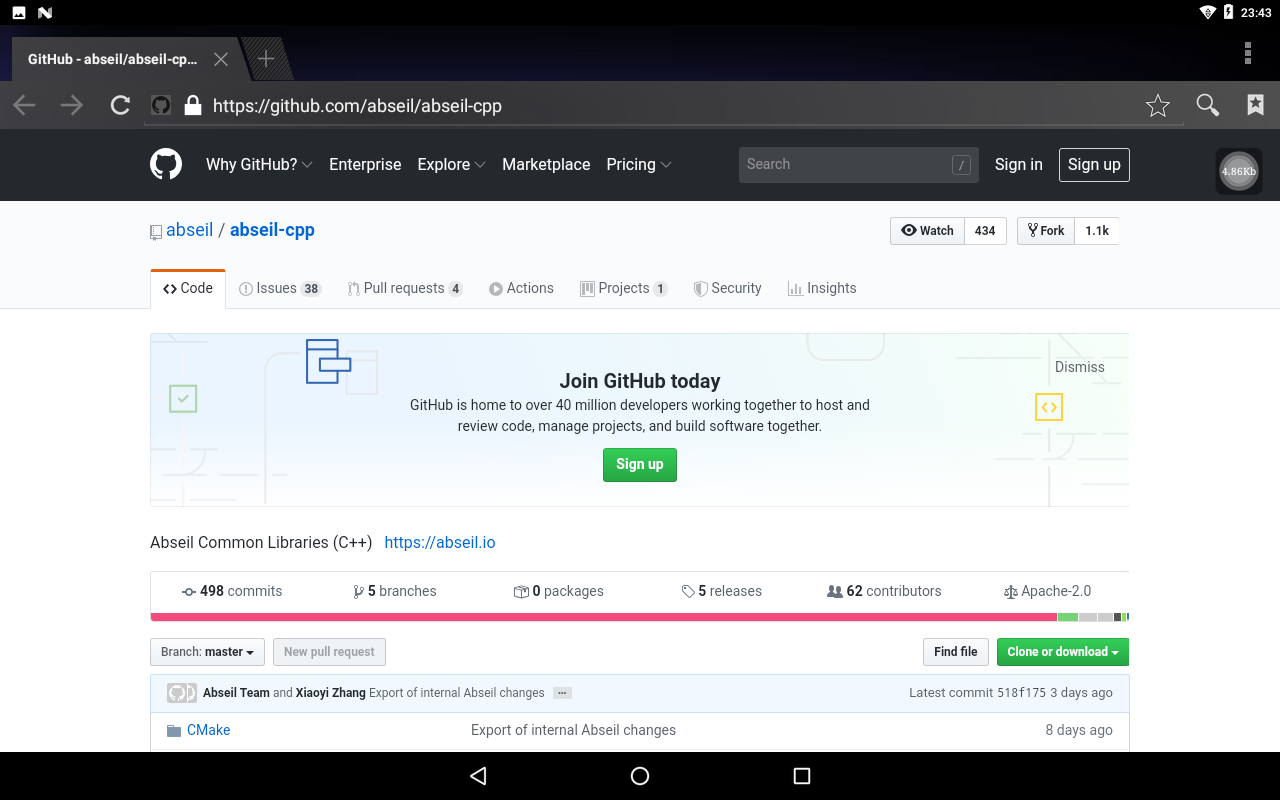The height and width of the screenshot is (800, 1280).
Task: Open a new browser tab with plus
Action: point(266,59)
